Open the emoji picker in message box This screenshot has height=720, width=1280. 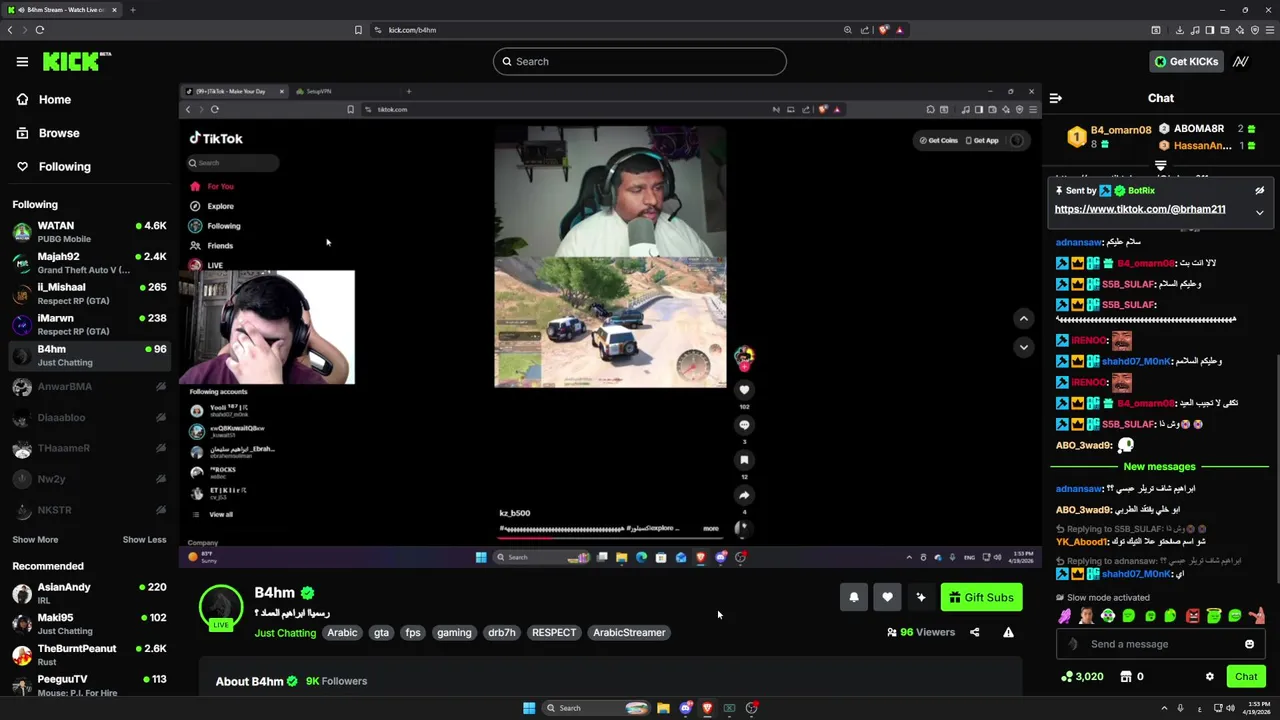coord(1249,644)
